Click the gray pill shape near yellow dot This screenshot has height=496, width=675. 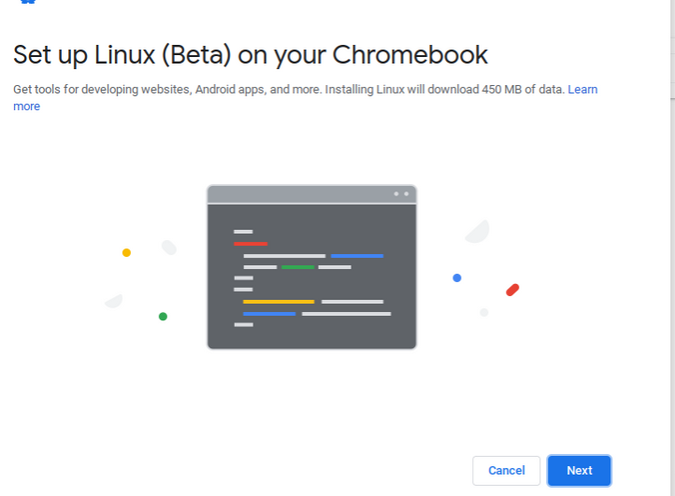coord(169,247)
